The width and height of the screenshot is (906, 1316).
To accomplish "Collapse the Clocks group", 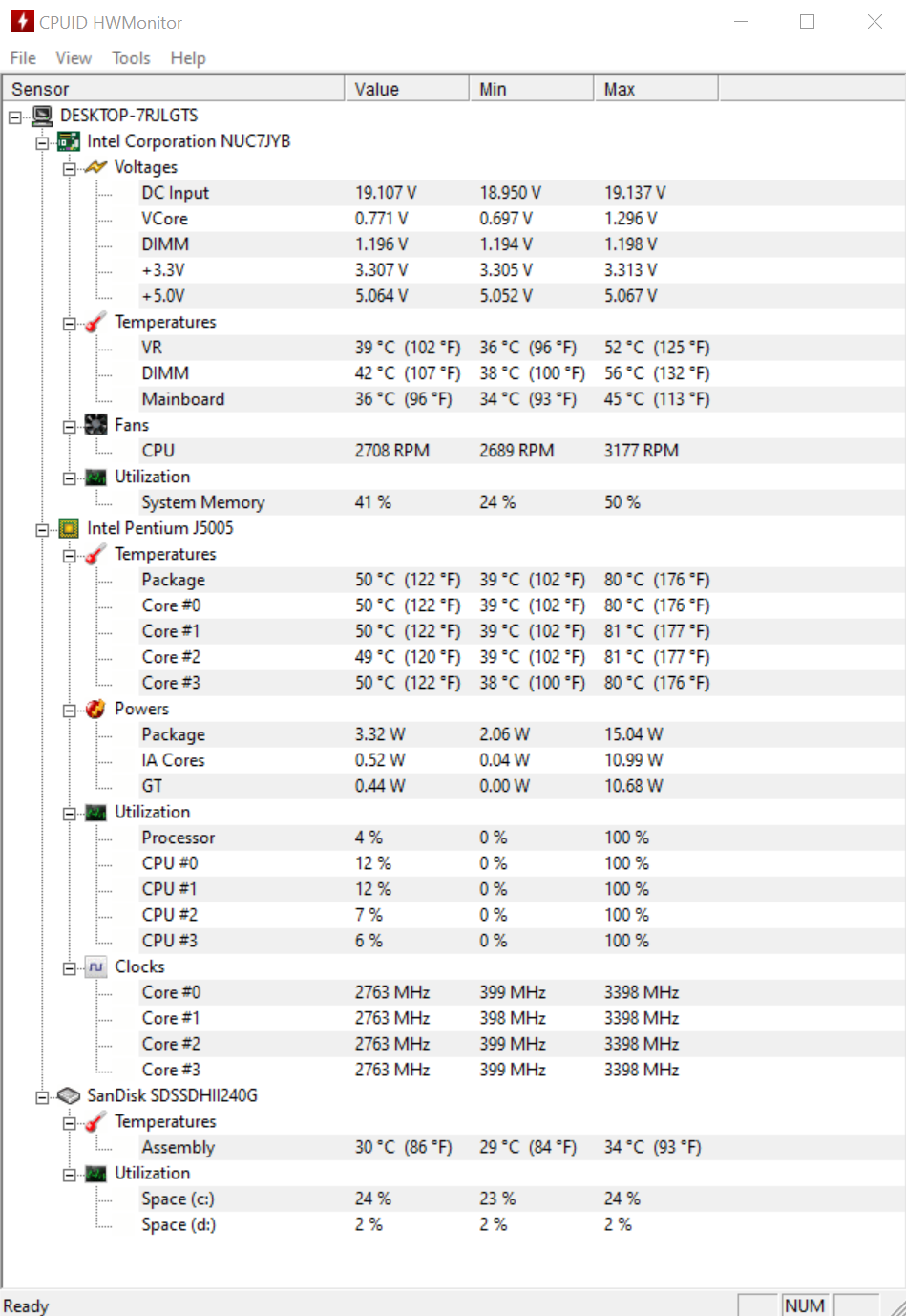I will [69, 968].
